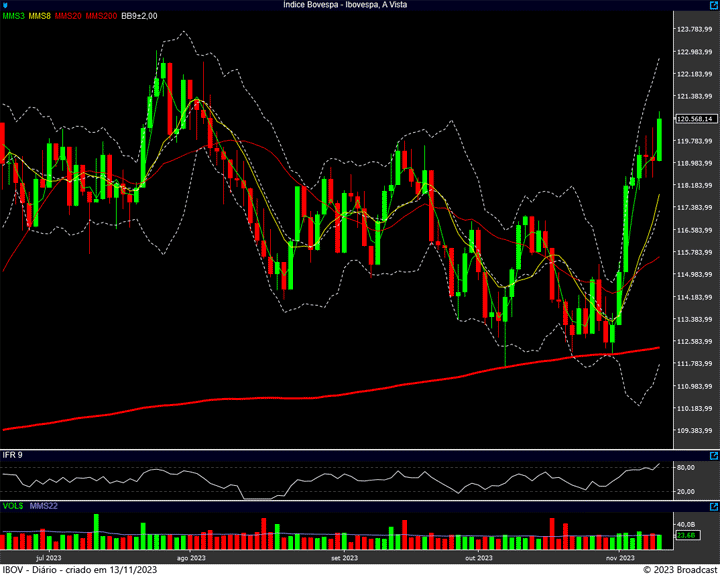The width and height of the screenshot is (720, 575).
Task: Click the blue icon in title bar
Action: 6,5
